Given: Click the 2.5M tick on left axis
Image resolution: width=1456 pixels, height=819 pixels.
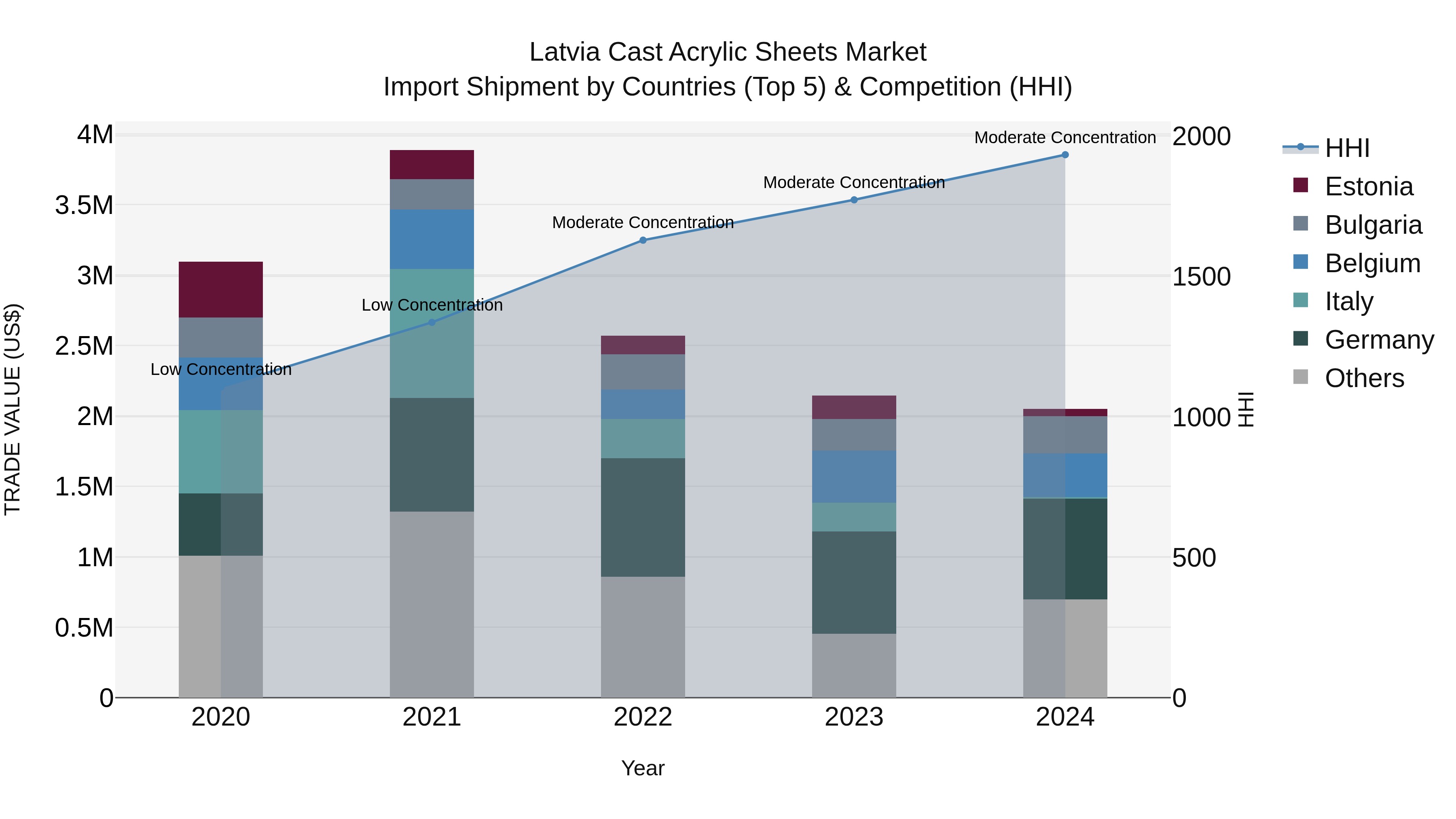Looking at the screenshot, I should (84, 346).
